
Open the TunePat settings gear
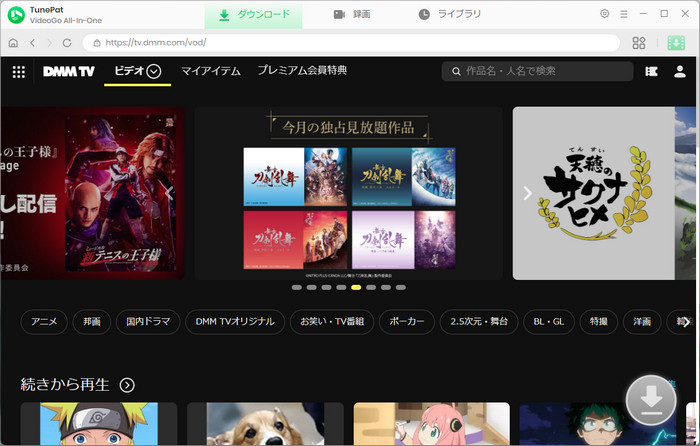[x=604, y=14]
